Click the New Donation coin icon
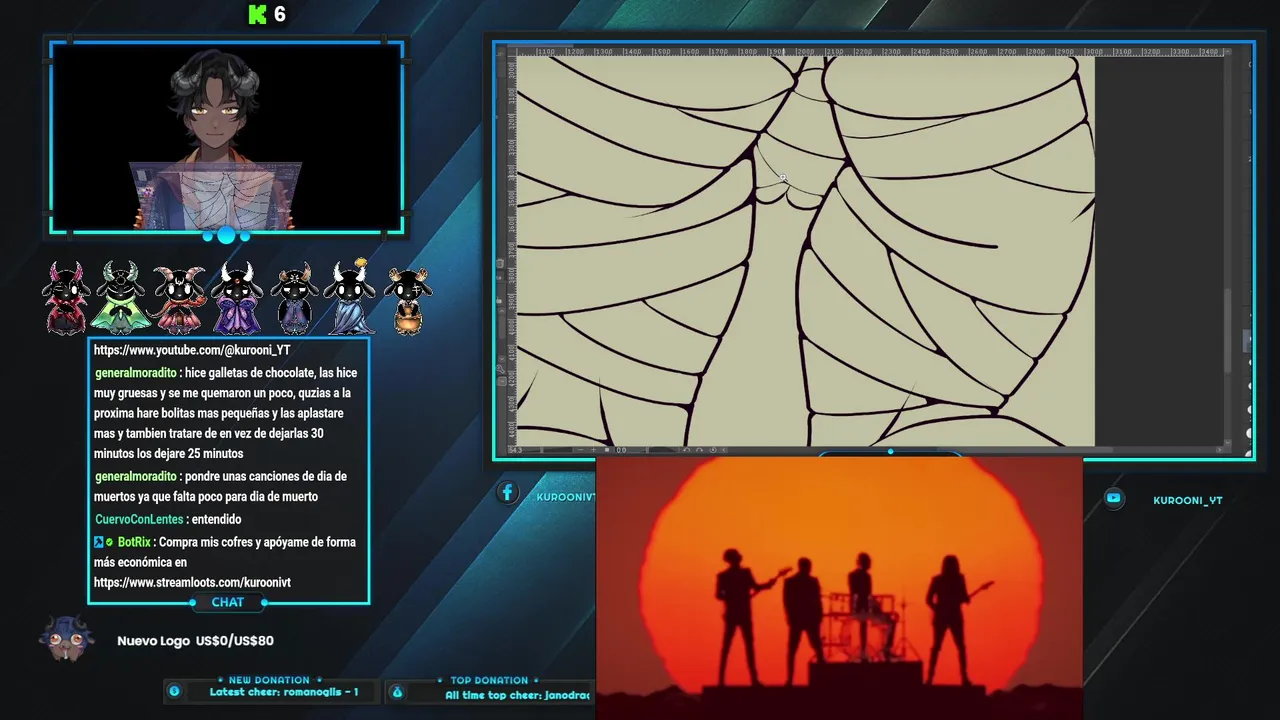Image resolution: width=1280 pixels, height=720 pixels. [x=174, y=691]
